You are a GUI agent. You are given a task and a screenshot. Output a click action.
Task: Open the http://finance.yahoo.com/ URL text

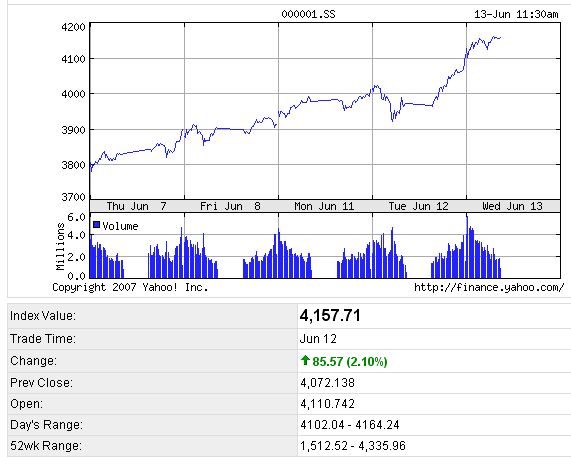point(489,287)
